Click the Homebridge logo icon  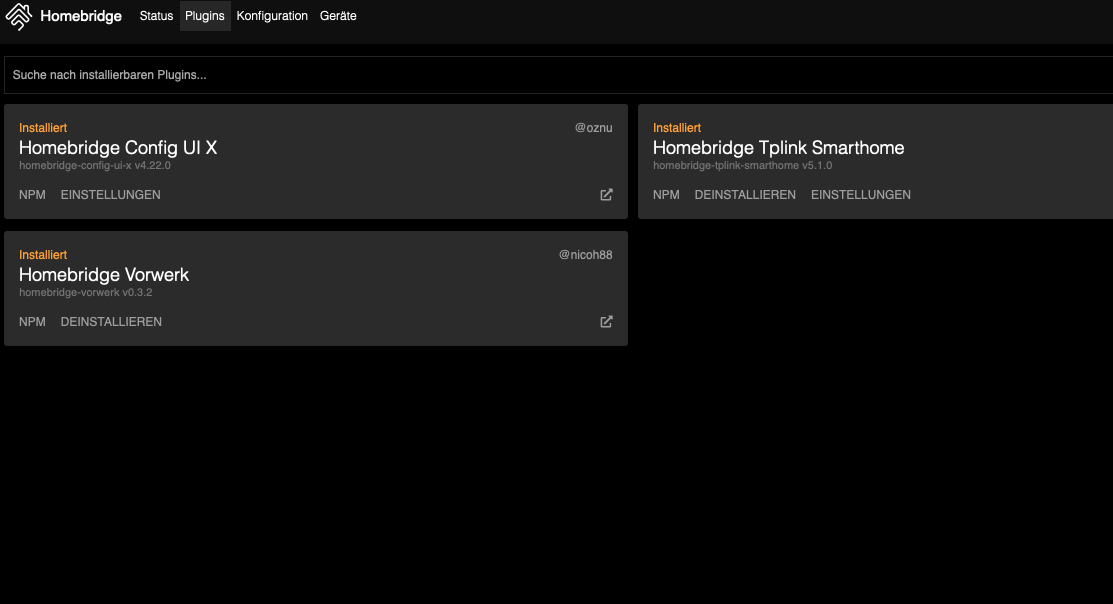click(19, 16)
